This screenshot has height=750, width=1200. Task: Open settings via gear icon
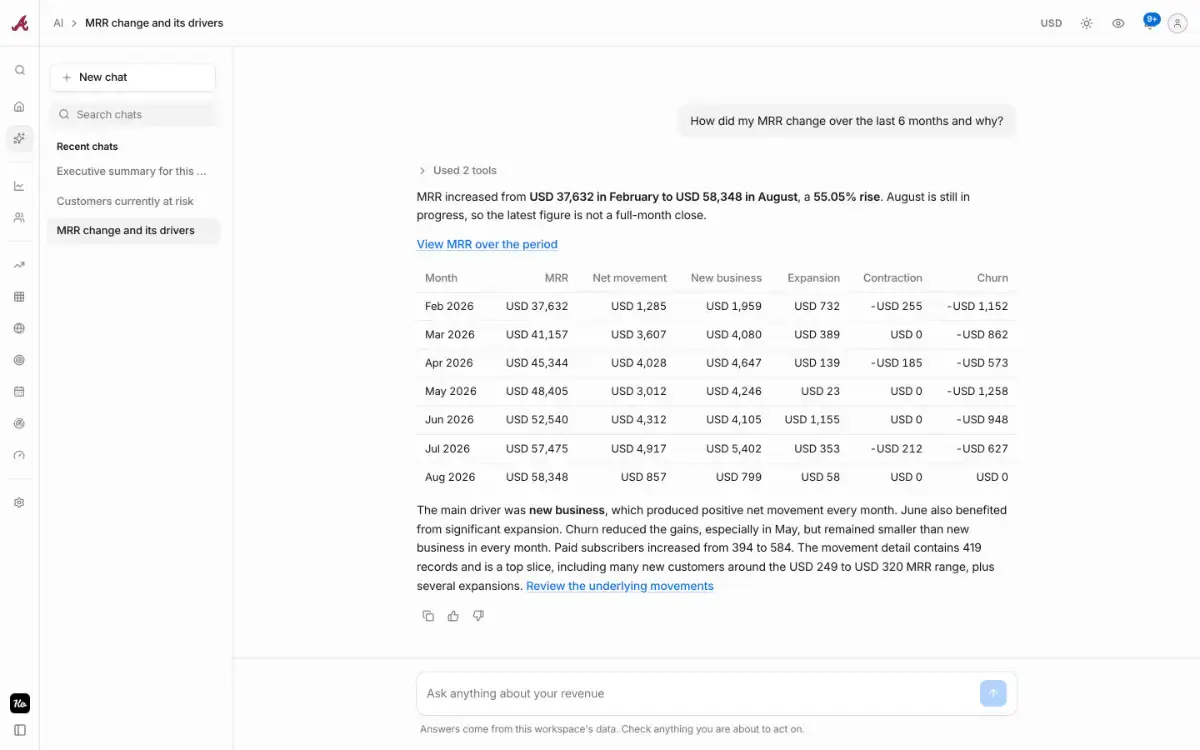[x=19, y=503]
